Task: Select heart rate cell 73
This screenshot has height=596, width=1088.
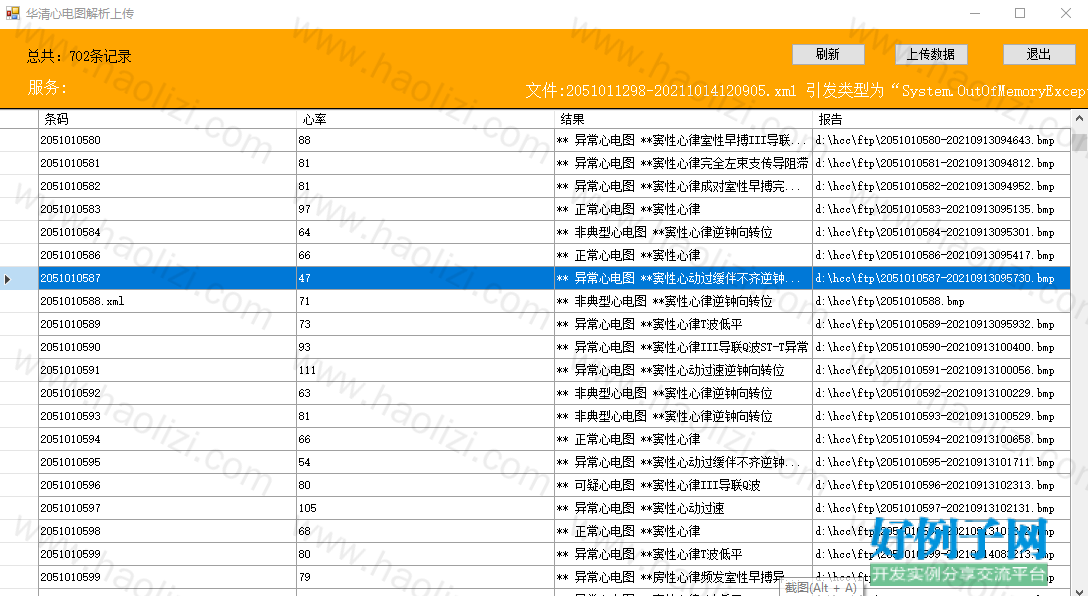Action: coord(425,324)
